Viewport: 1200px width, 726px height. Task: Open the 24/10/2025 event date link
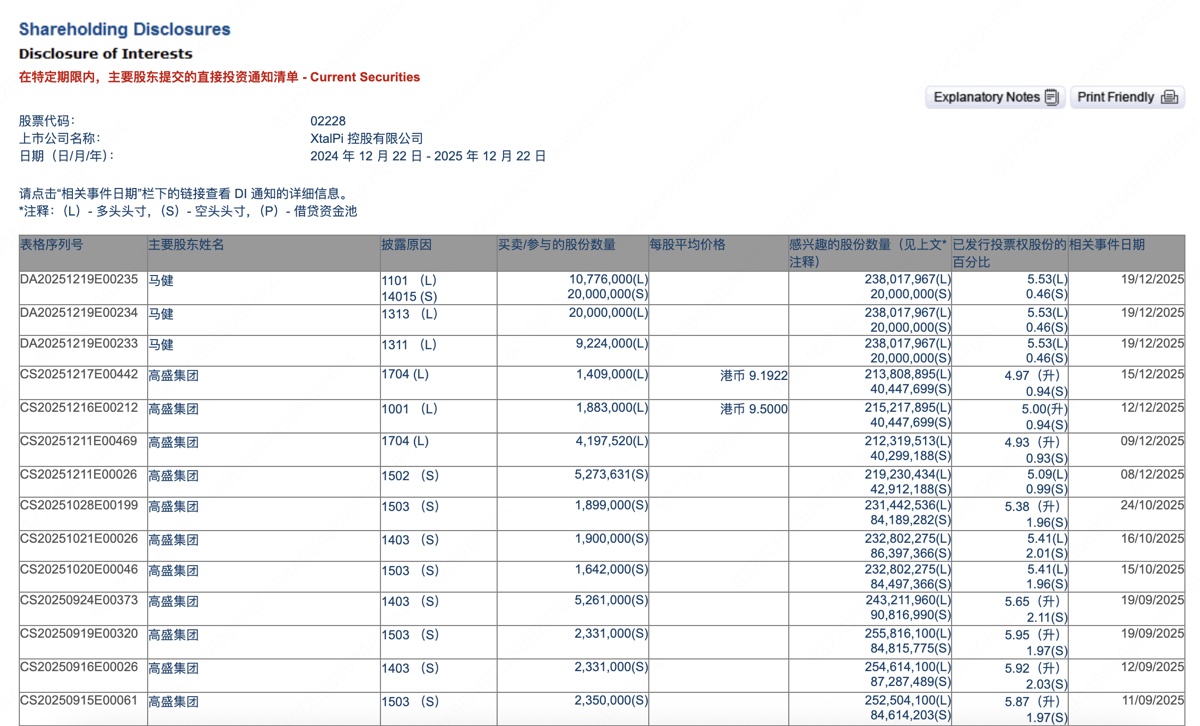coord(1151,507)
